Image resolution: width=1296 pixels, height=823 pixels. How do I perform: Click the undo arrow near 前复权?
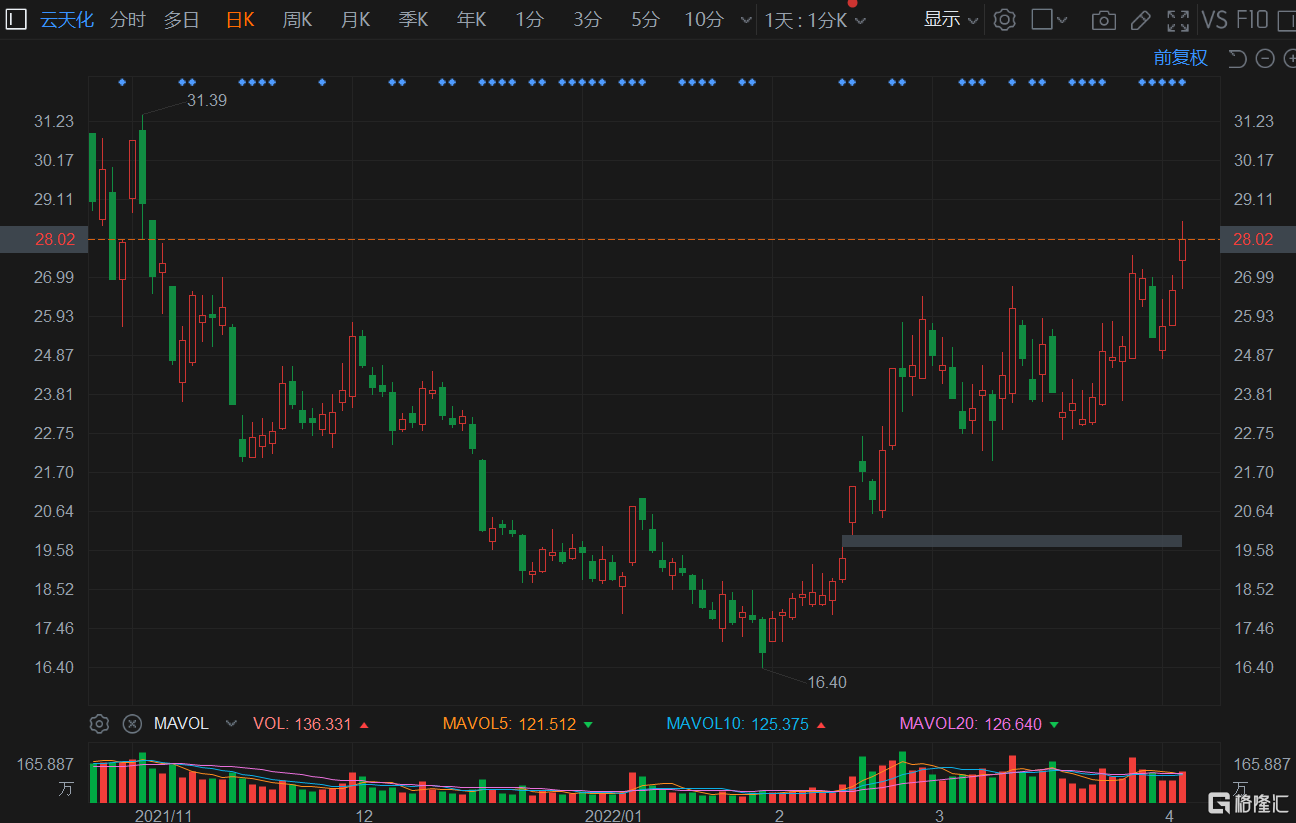point(1237,58)
